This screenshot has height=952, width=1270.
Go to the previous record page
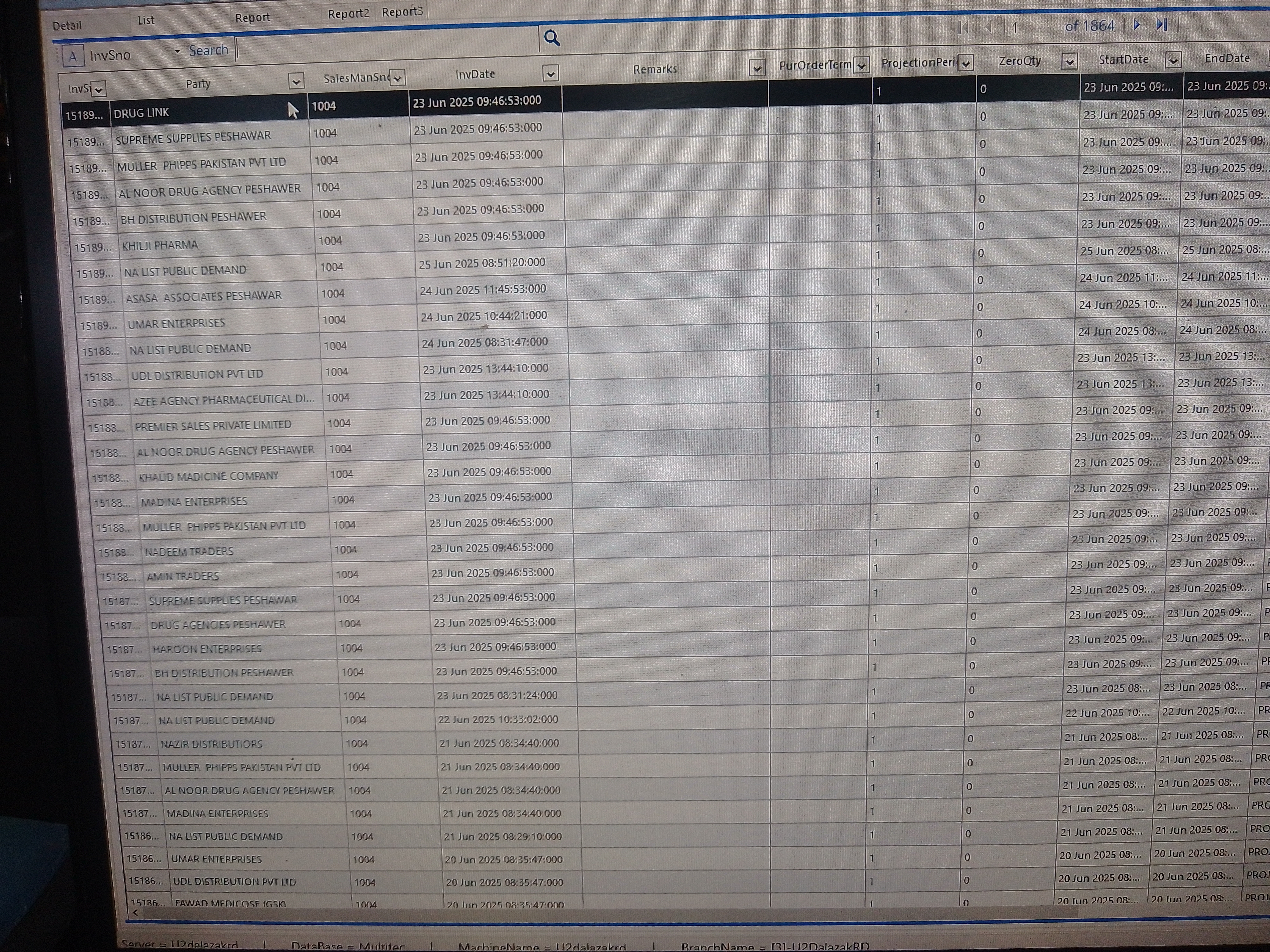(989, 27)
